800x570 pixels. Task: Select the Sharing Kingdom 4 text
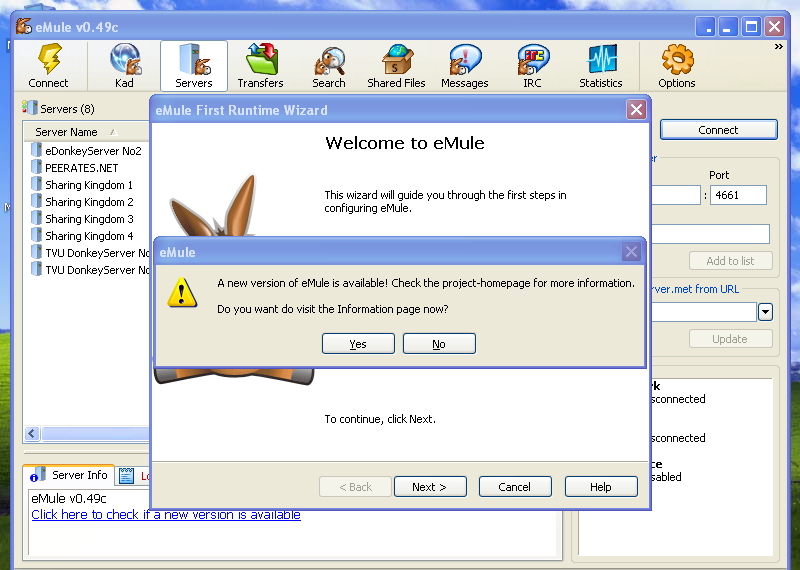(89, 236)
